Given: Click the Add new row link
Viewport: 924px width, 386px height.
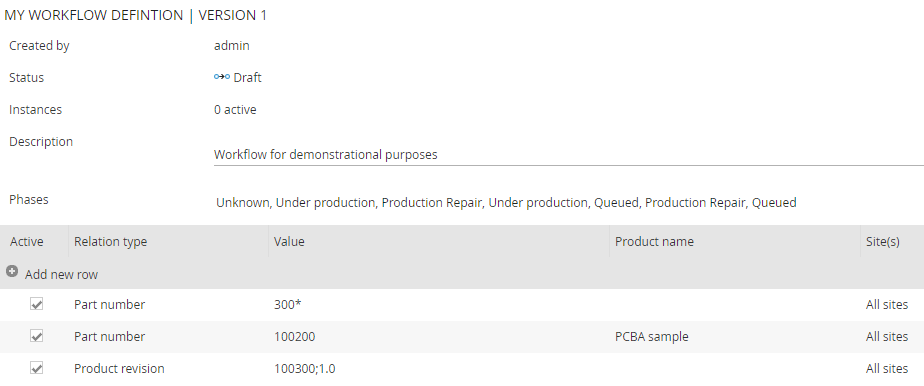Looking at the screenshot, I should click(61, 275).
